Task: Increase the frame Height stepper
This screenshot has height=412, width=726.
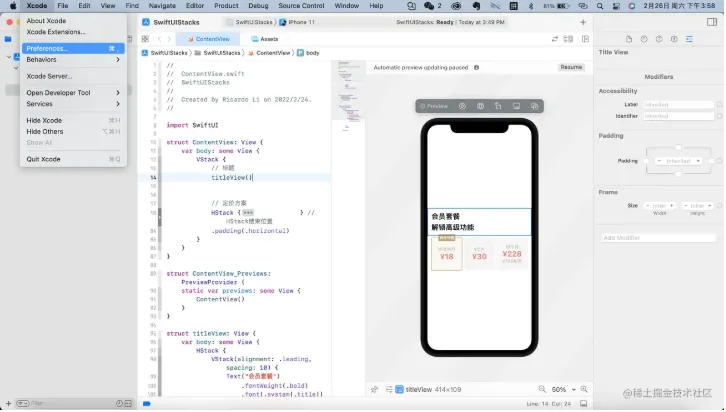Action: (710, 206)
